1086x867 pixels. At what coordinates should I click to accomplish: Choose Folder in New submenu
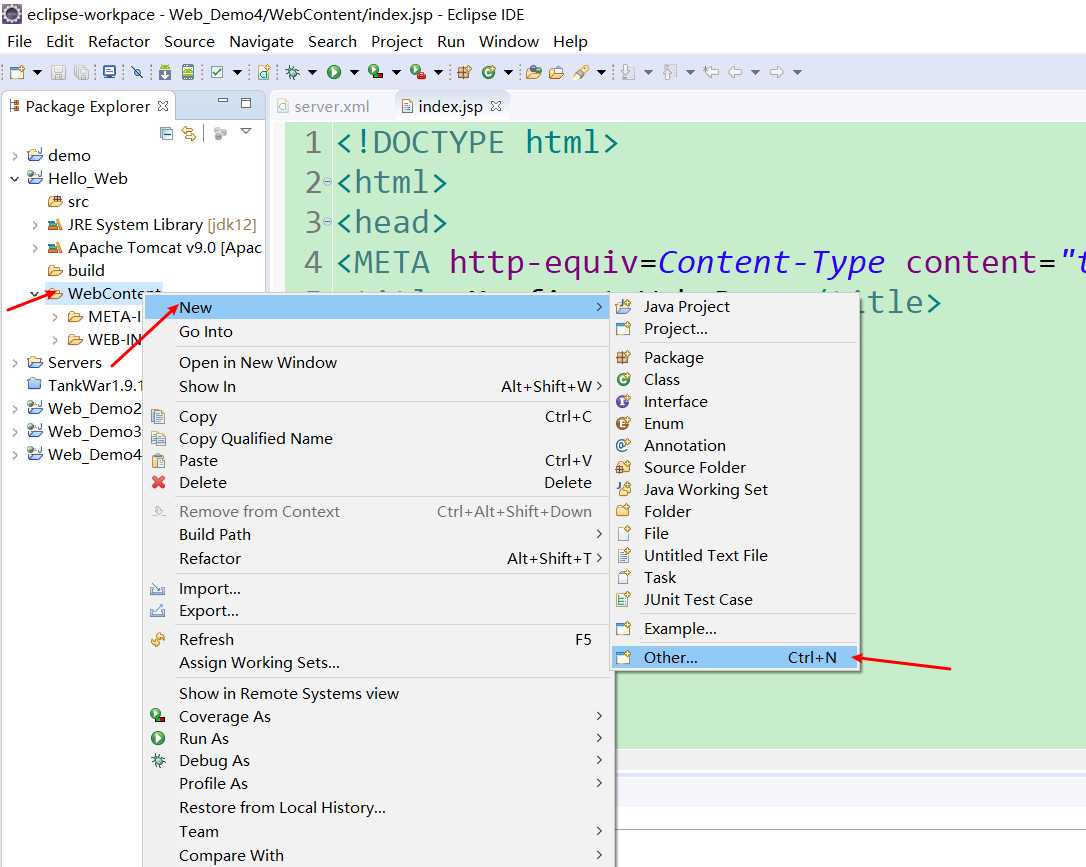coord(735,511)
